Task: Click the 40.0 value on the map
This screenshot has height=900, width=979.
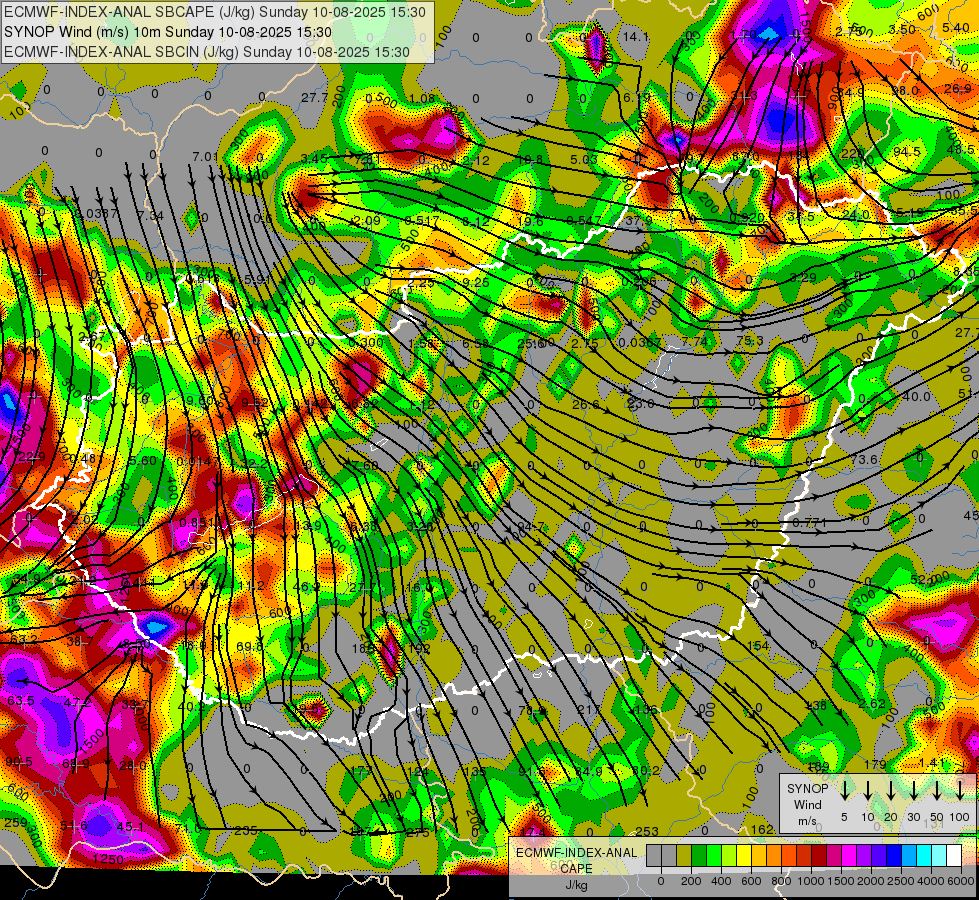Action: point(917,397)
